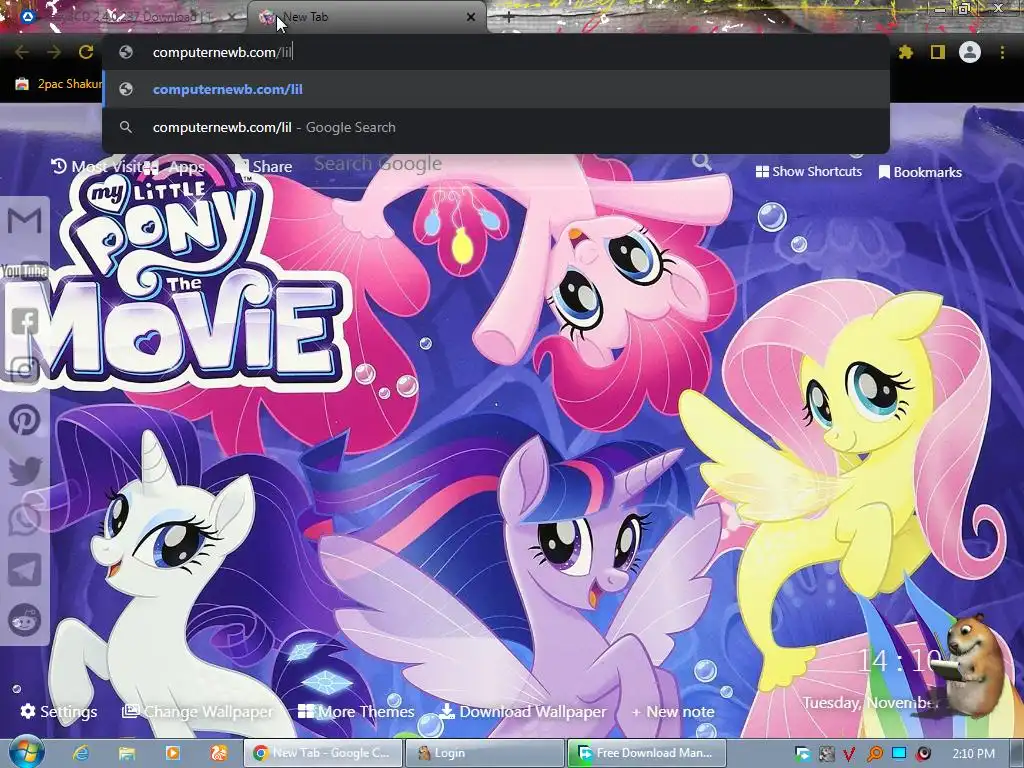Open Chrome side panel icon

point(938,52)
